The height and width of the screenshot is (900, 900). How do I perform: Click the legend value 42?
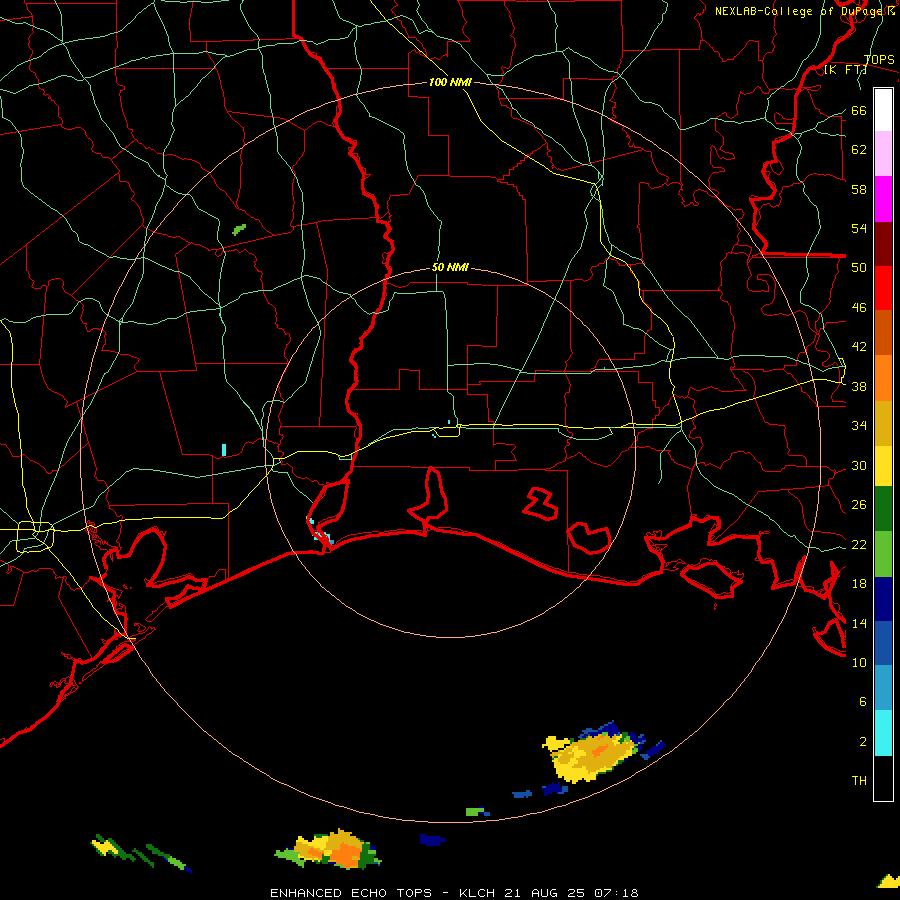tap(859, 347)
